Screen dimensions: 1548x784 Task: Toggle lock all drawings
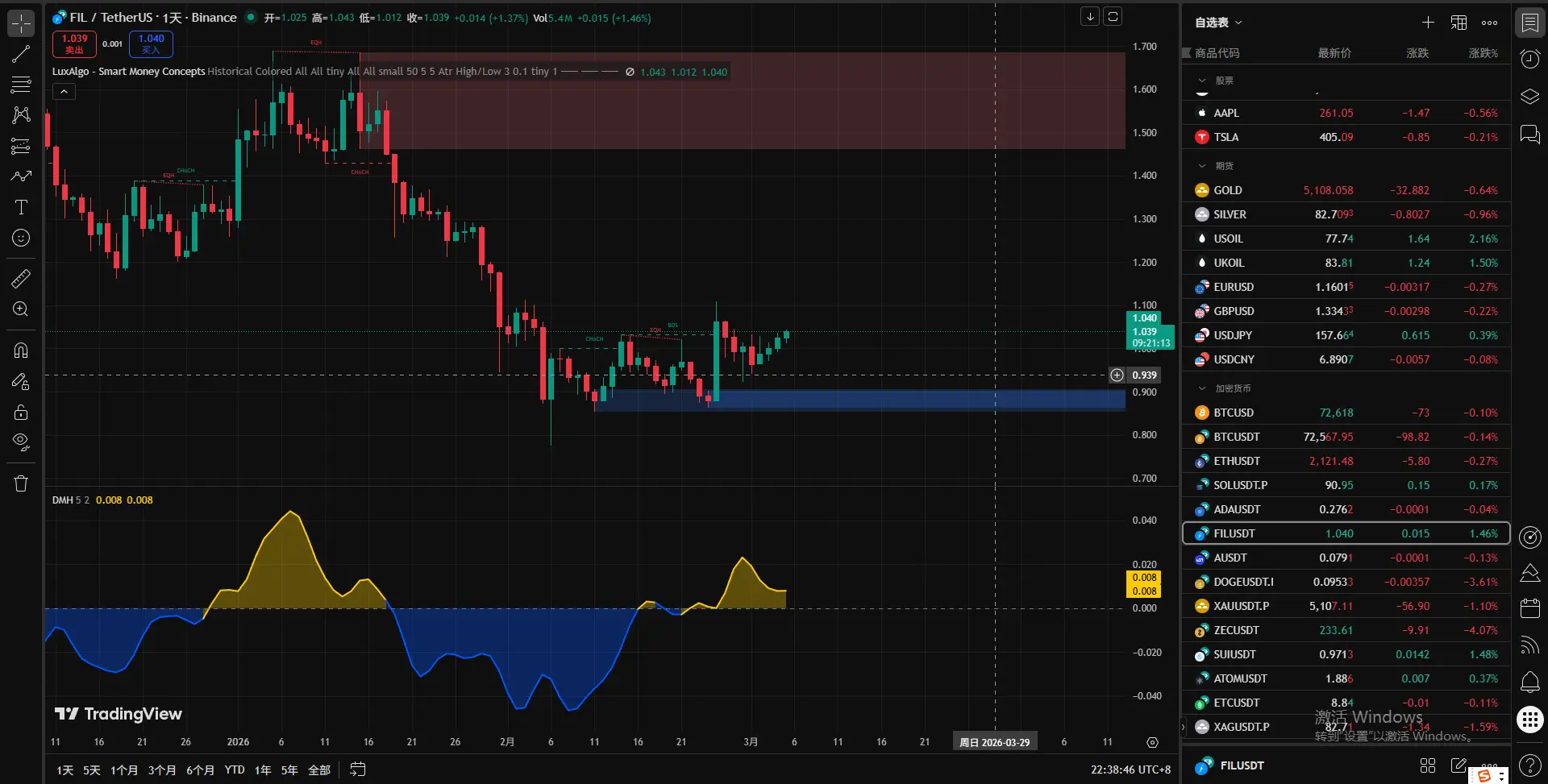(21, 412)
